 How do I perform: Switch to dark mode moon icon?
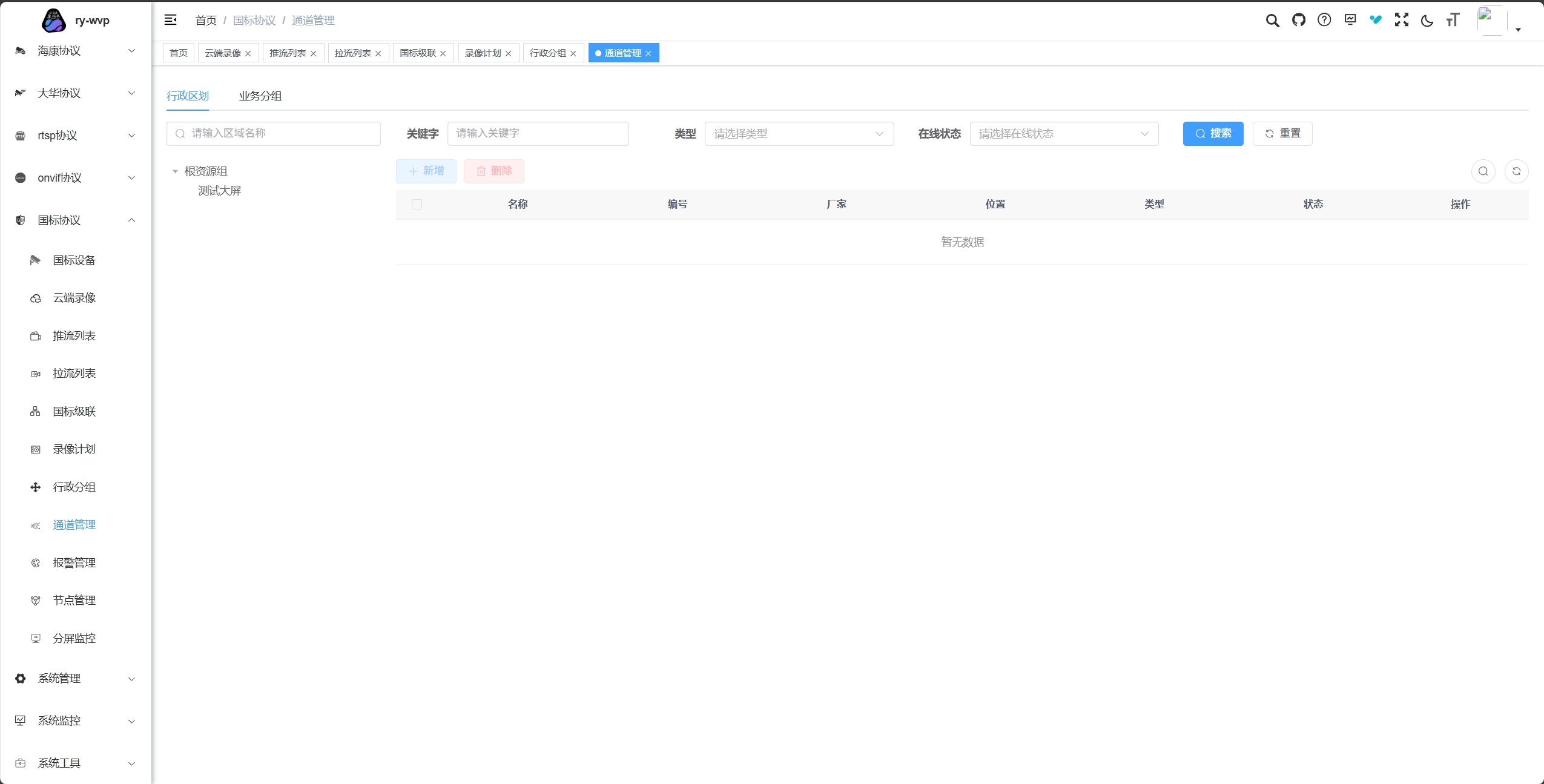point(1427,21)
